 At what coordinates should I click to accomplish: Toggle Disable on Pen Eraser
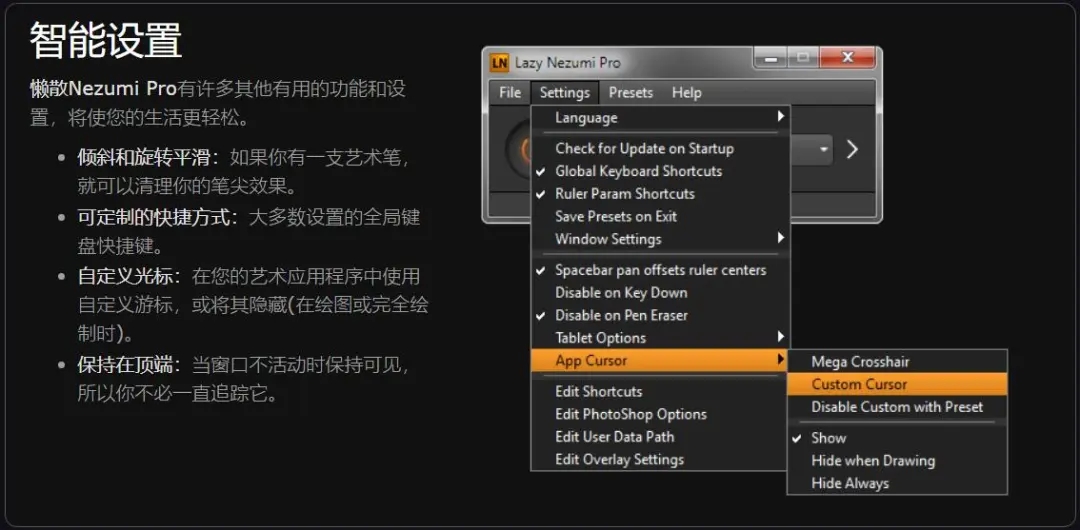tap(661, 315)
